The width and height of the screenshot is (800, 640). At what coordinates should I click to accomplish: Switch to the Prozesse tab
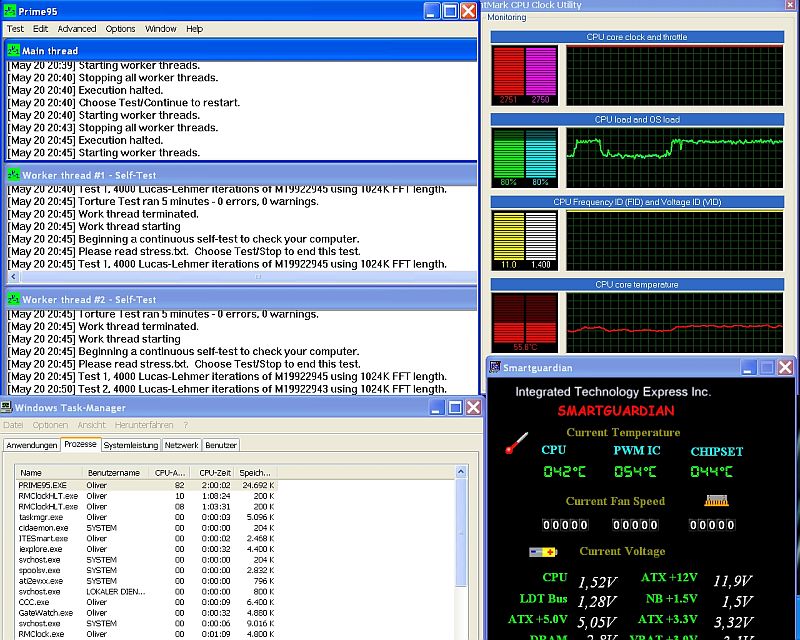[x=80, y=444]
